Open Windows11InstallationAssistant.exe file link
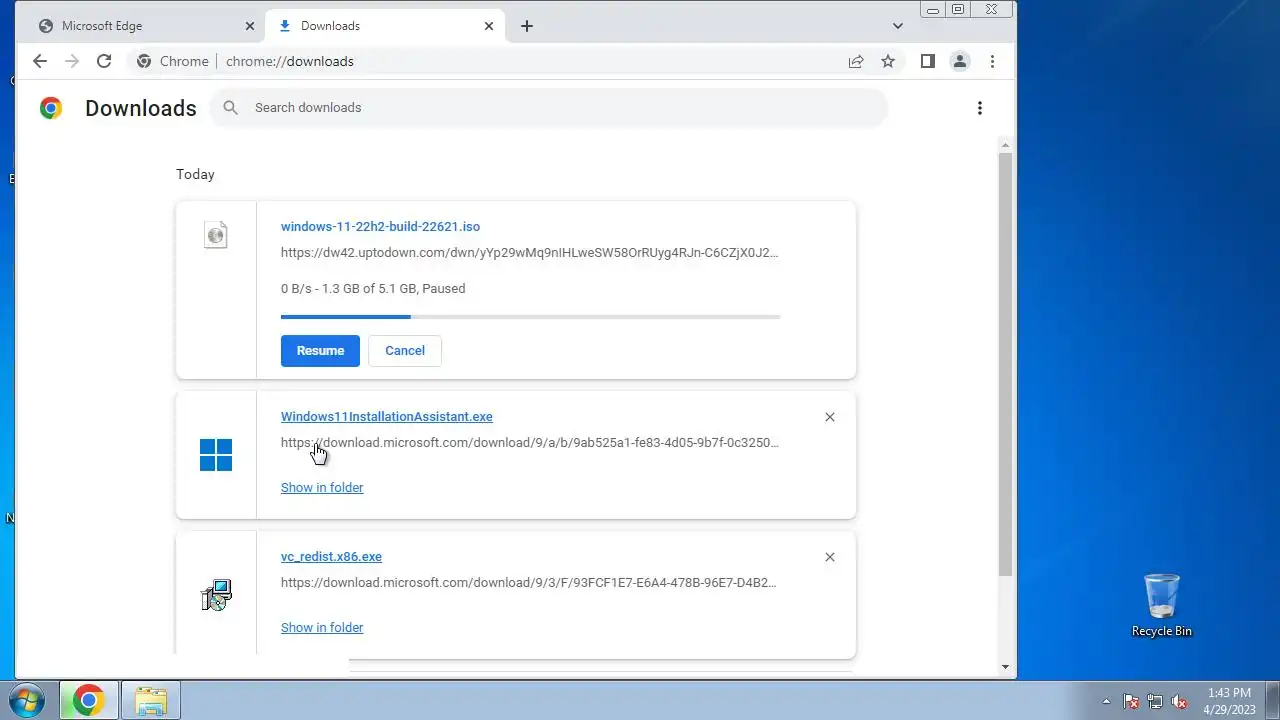 (387, 417)
